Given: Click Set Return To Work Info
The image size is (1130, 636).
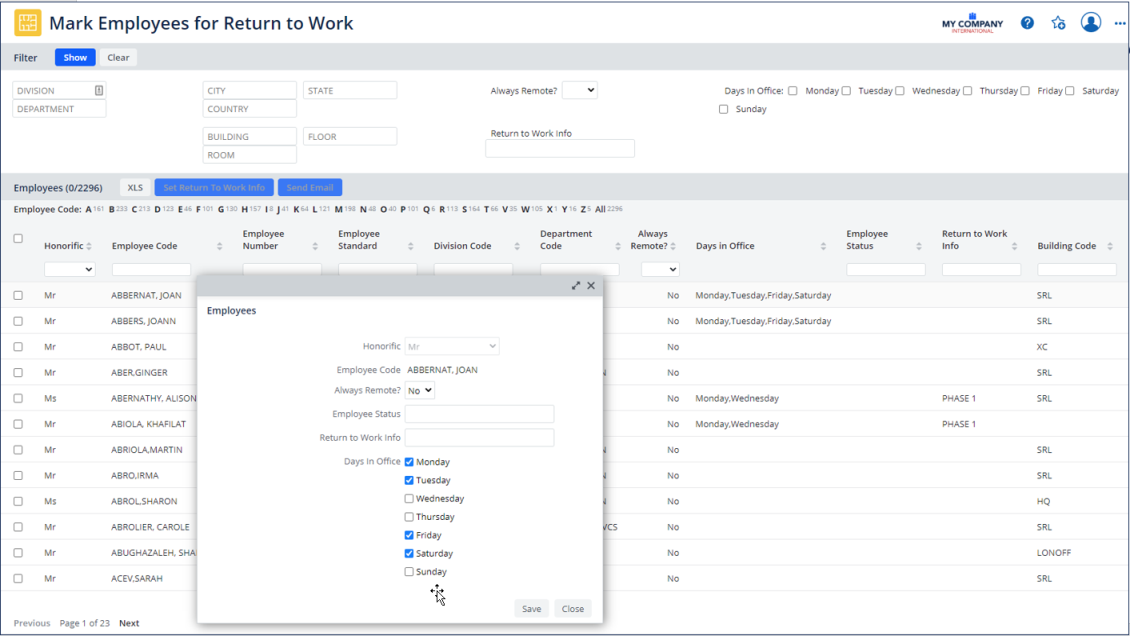Looking at the screenshot, I should pyautogui.click(x=214, y=187).
